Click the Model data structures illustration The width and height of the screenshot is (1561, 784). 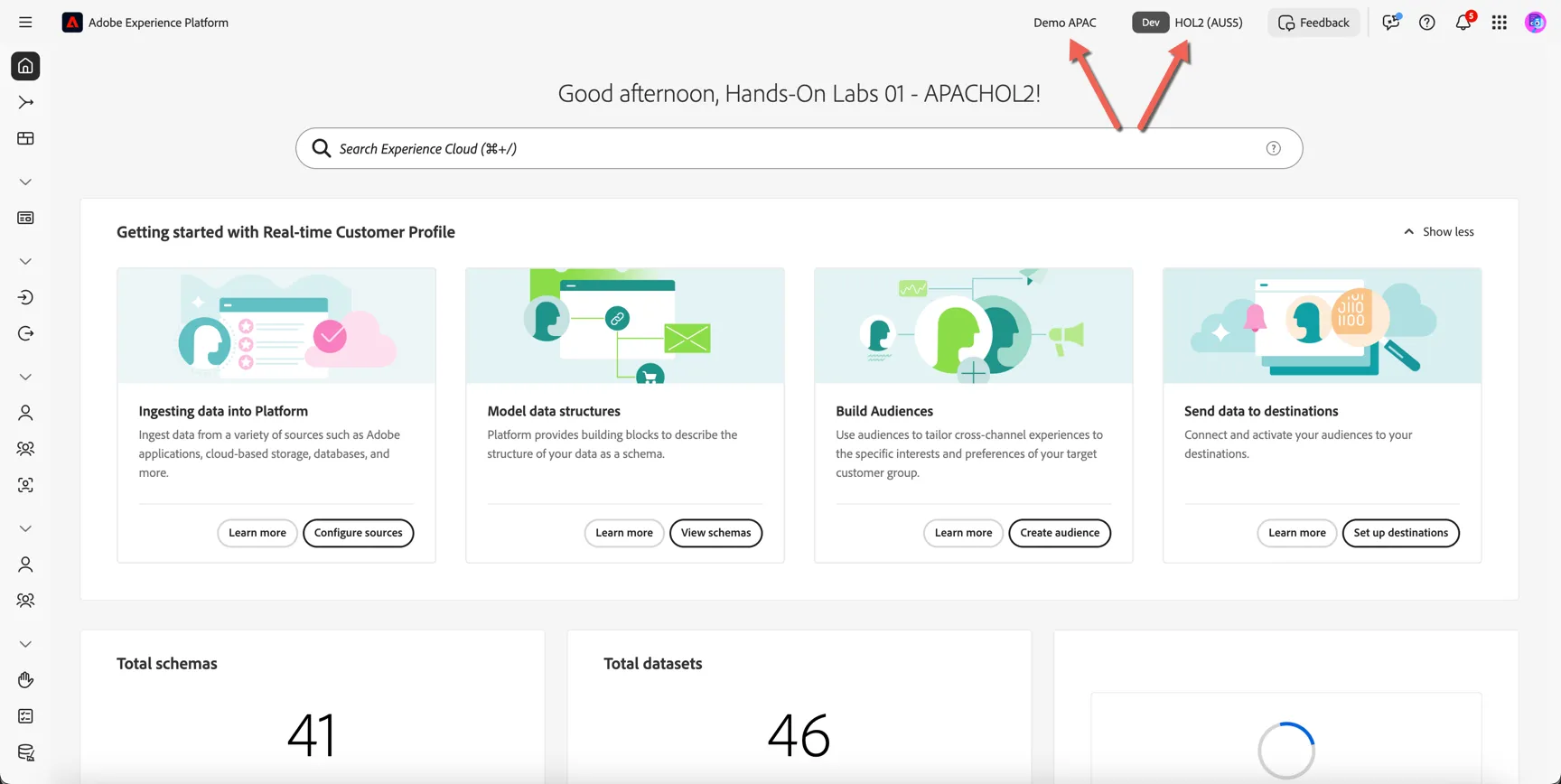[625, 325]
